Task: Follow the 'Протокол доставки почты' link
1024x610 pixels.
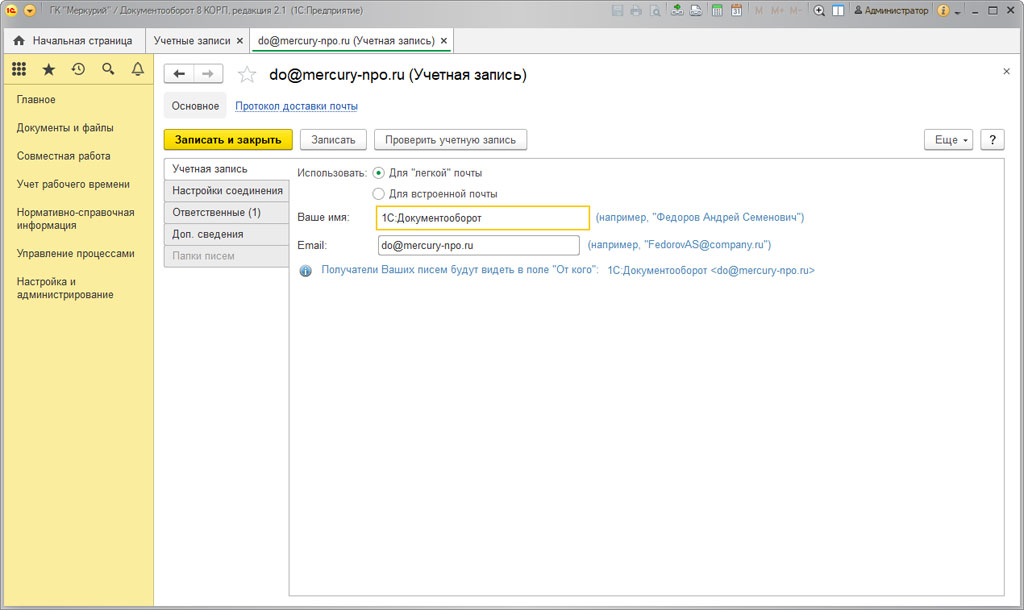Action: pyautogui.click(x=296, y=106)
